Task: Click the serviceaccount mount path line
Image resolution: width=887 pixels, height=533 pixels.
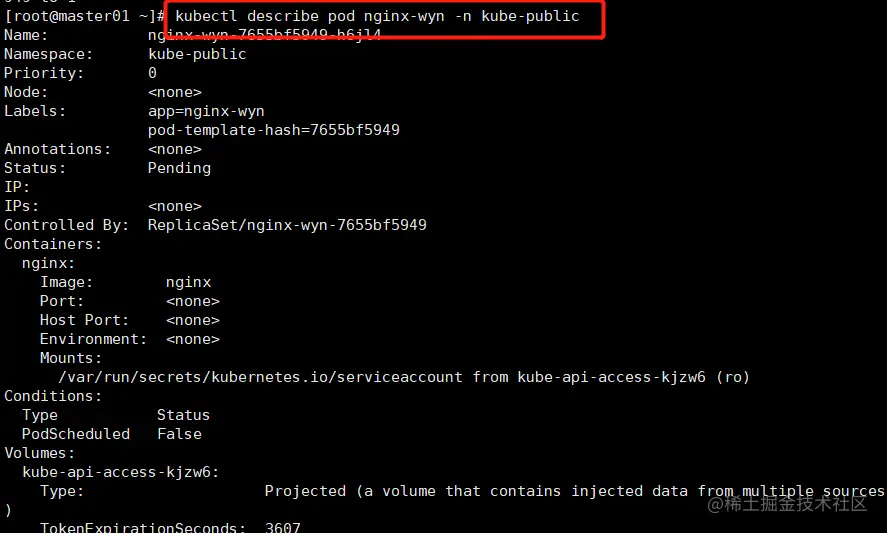Action: [404, 377]
